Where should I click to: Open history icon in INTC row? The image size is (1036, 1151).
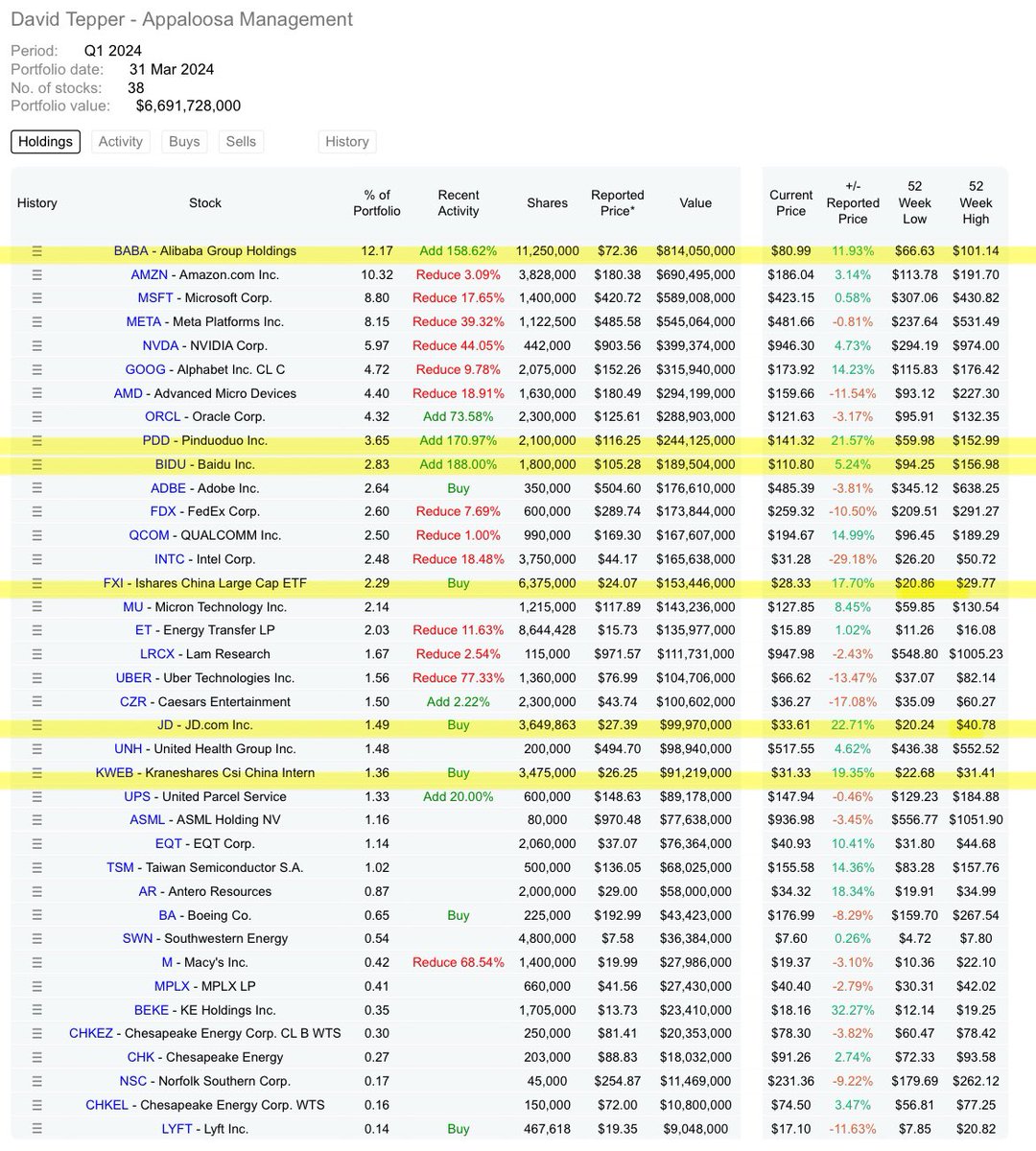click(x=37, y=559)
